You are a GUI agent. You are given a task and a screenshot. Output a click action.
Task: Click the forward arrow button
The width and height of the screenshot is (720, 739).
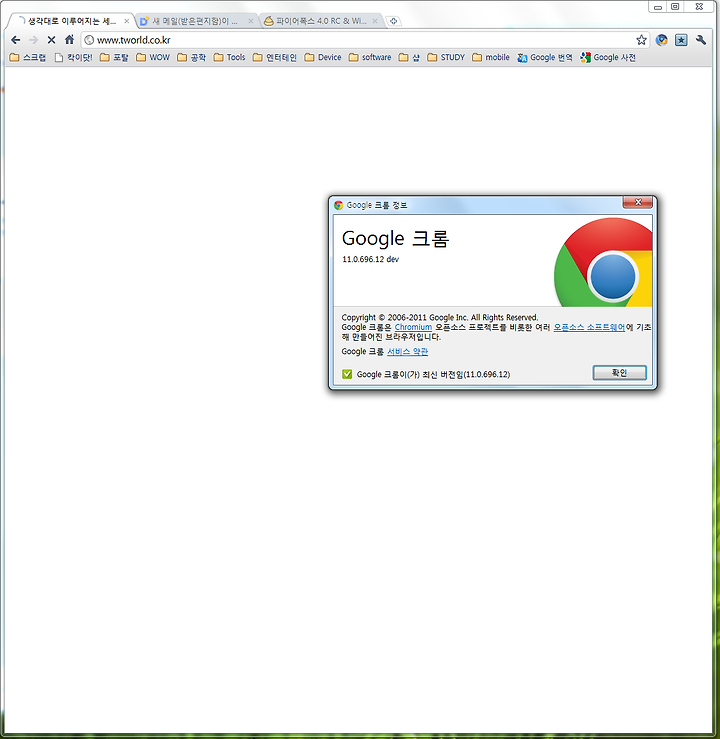(x=33, y=40)
